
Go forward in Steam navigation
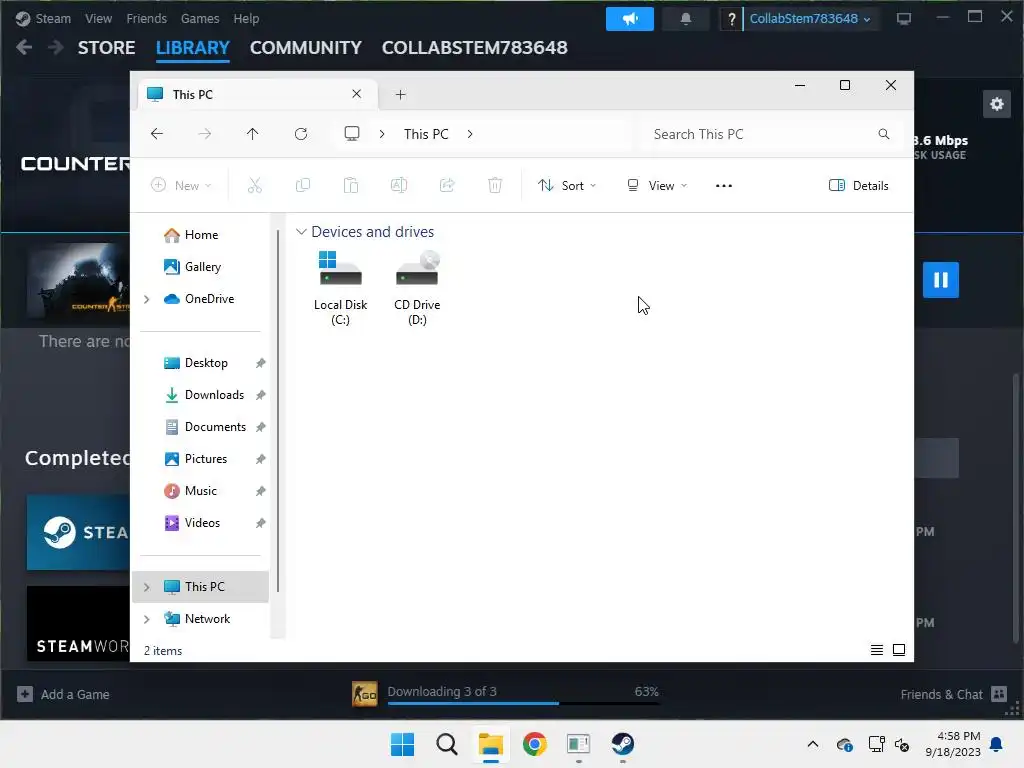click(56, 47)
